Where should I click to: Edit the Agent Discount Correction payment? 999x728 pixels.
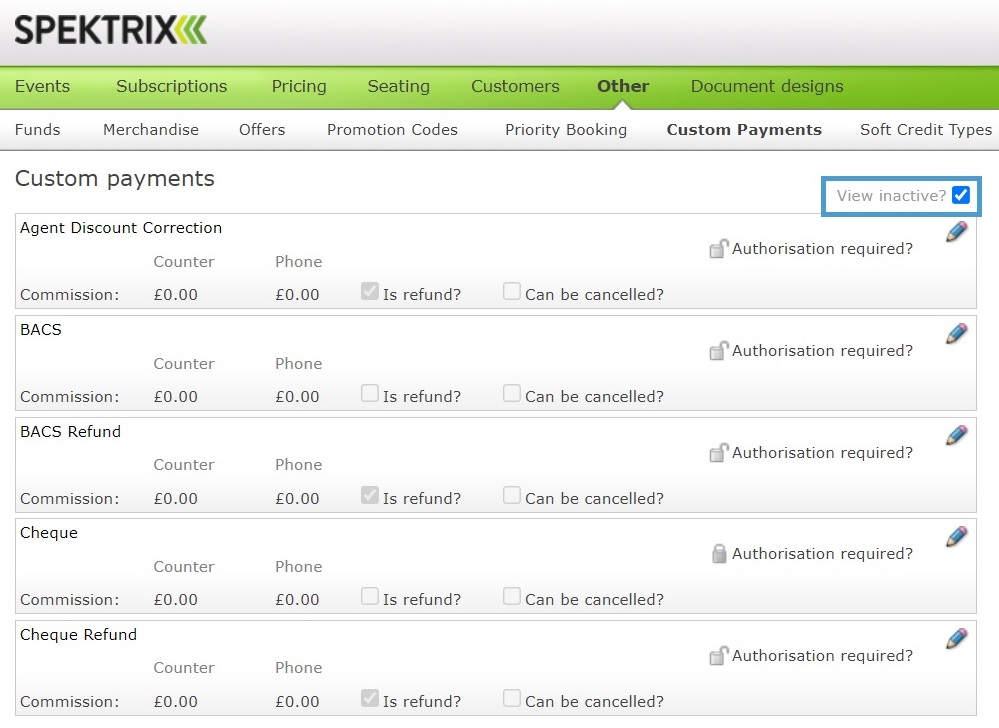(x=956, y=231)
